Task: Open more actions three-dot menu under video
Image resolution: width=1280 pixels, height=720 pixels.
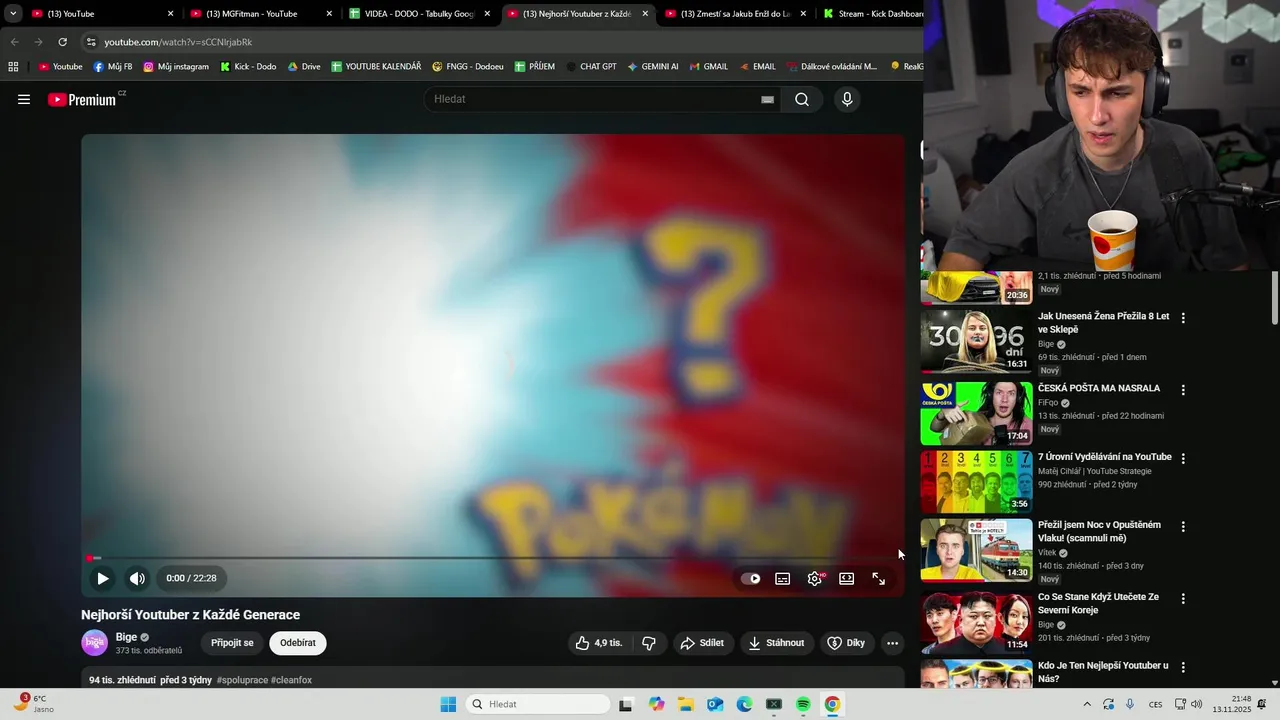Action: [x=893, y=643]
